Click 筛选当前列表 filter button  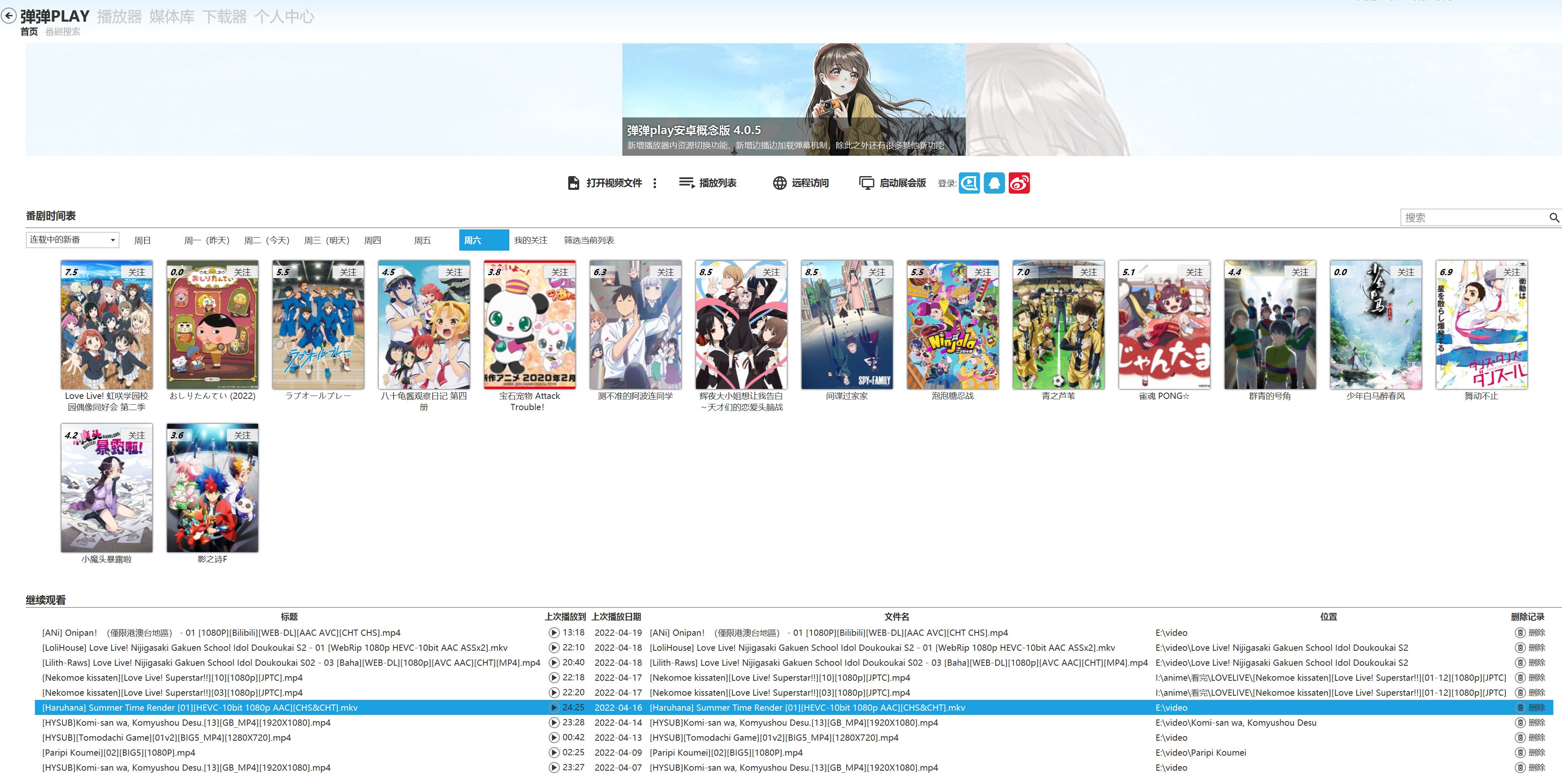click(x=589, y=240)
